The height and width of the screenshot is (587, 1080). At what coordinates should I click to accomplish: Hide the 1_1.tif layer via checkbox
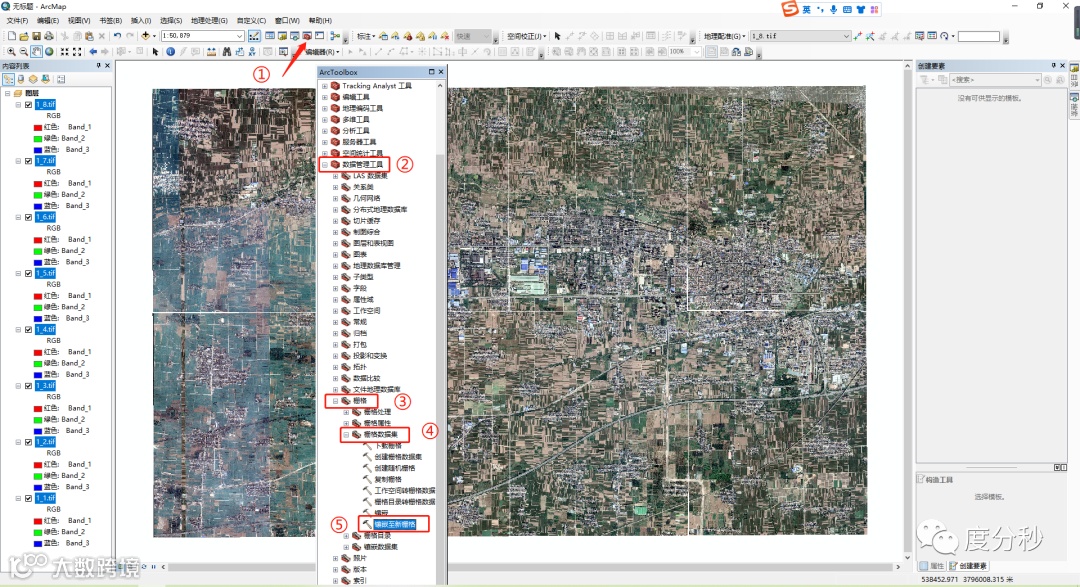[x=28, y=498]
